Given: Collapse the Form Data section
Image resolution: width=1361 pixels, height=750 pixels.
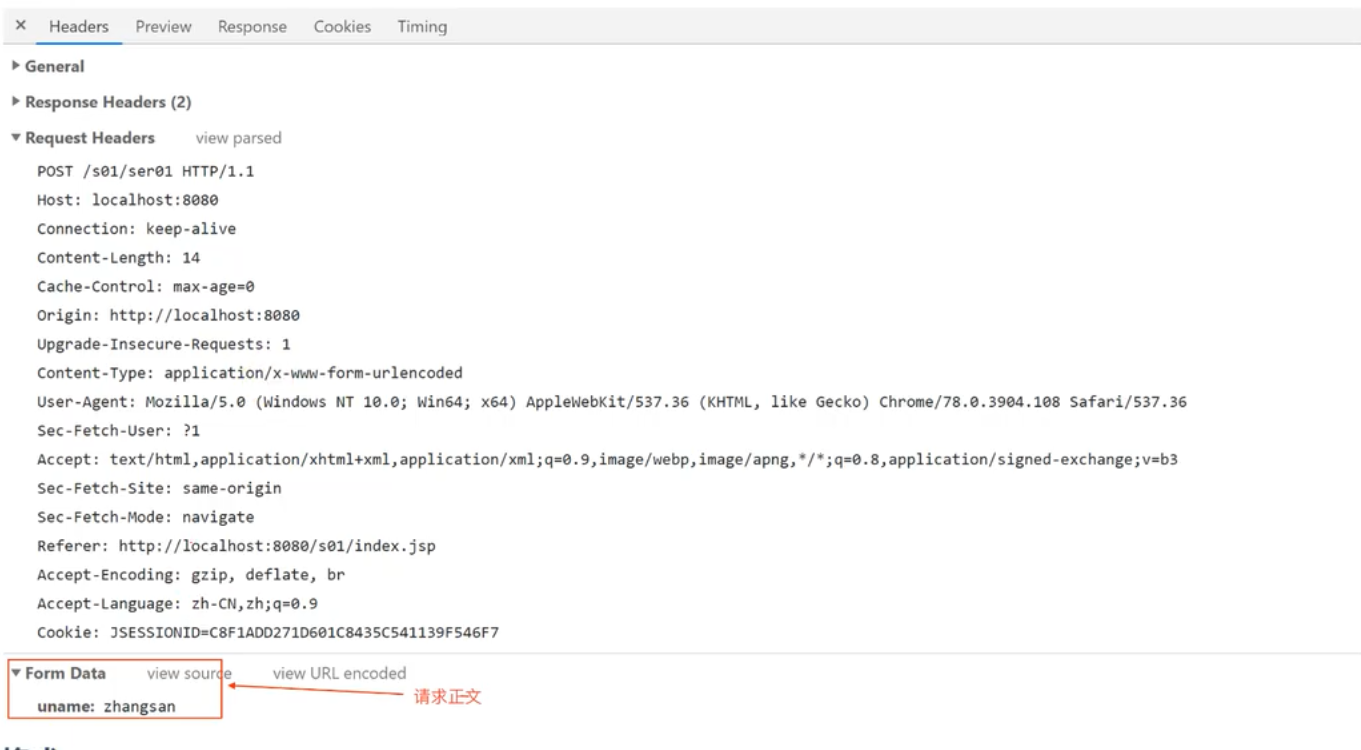Looking at the screenshot, I should tap(58, 673).
